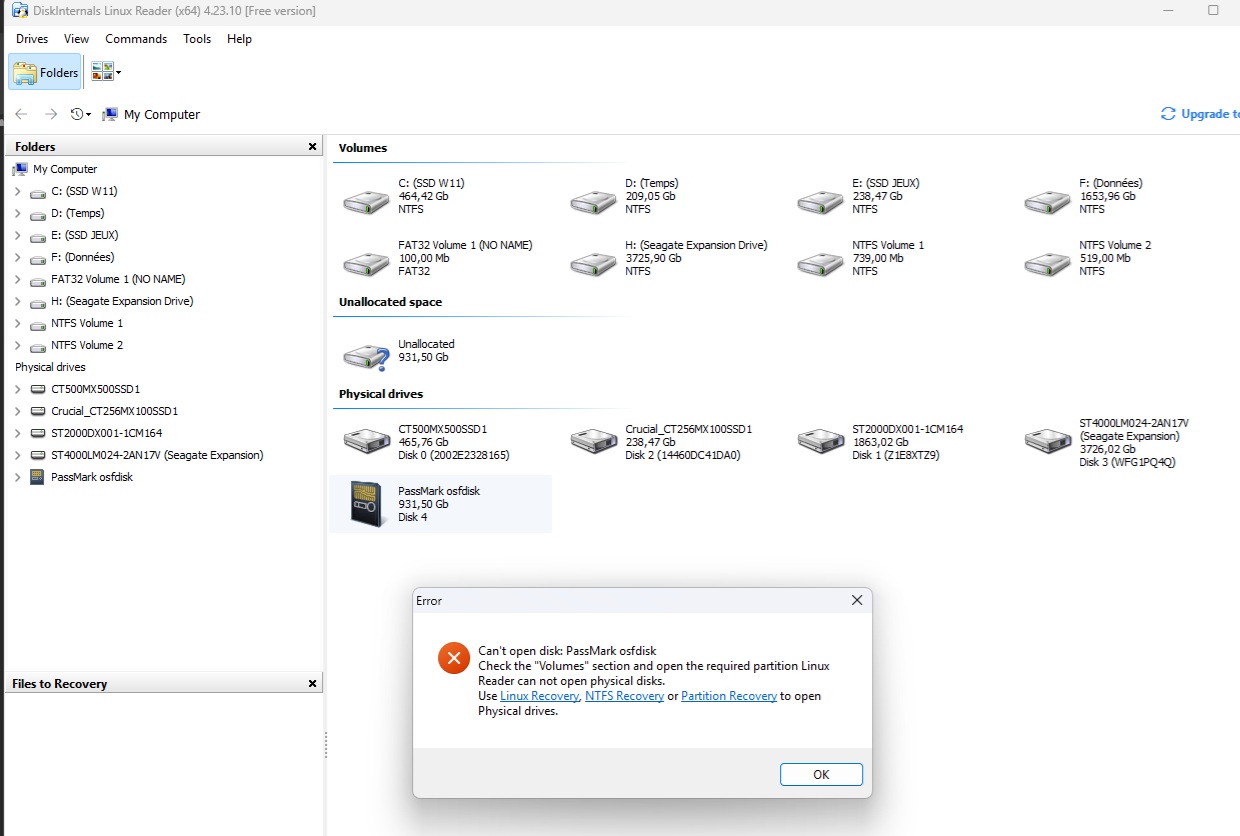The width and height of the screenshot is (1240, 836).
Task: Click the CT500MX500SSD1 disk icon in tree
Action: (x=38, y=389)
